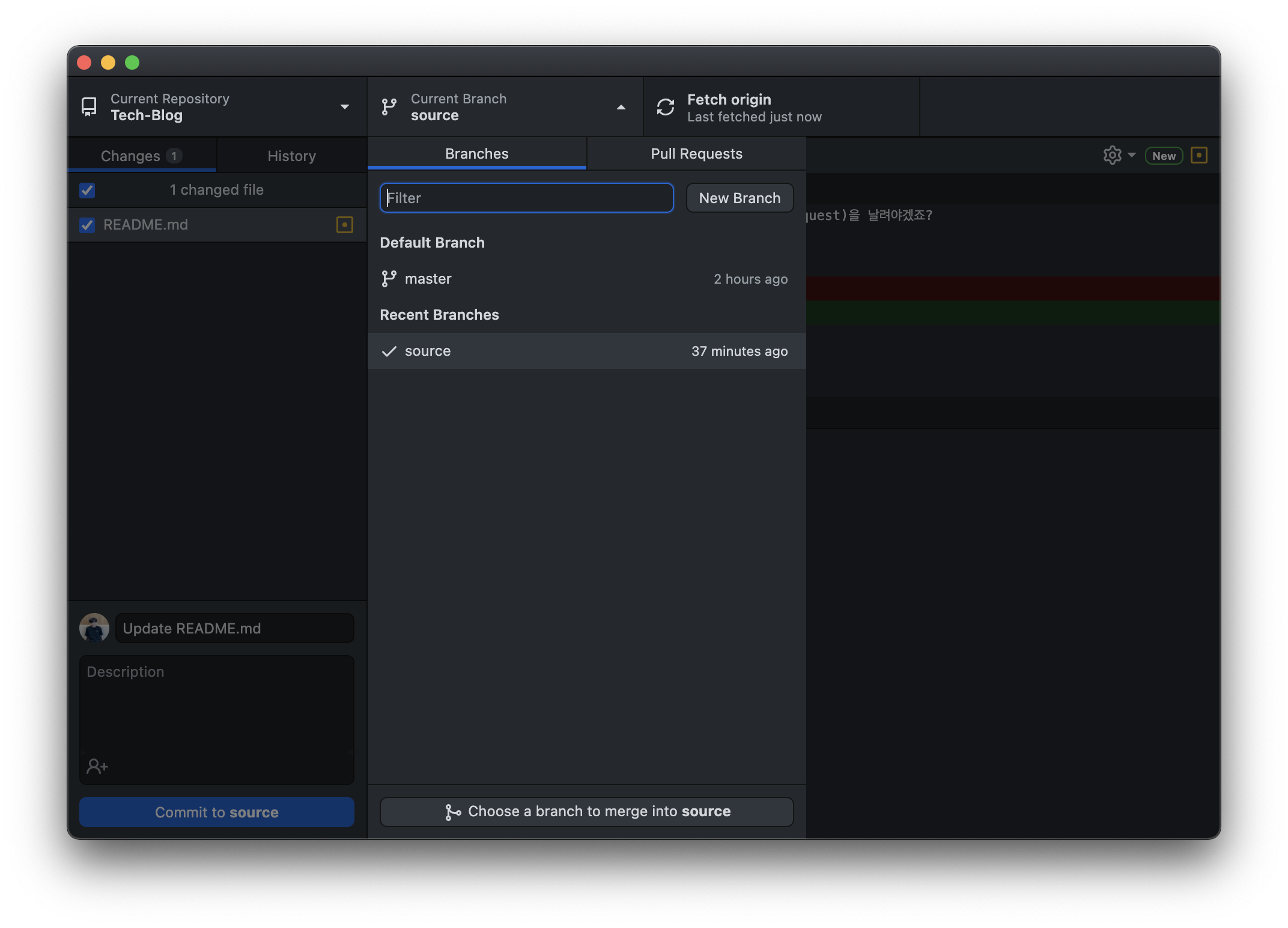This screenshot has height=928, width=1288.
Task: Switch to the Pull Requests tab
Action: tap(696, 153)
